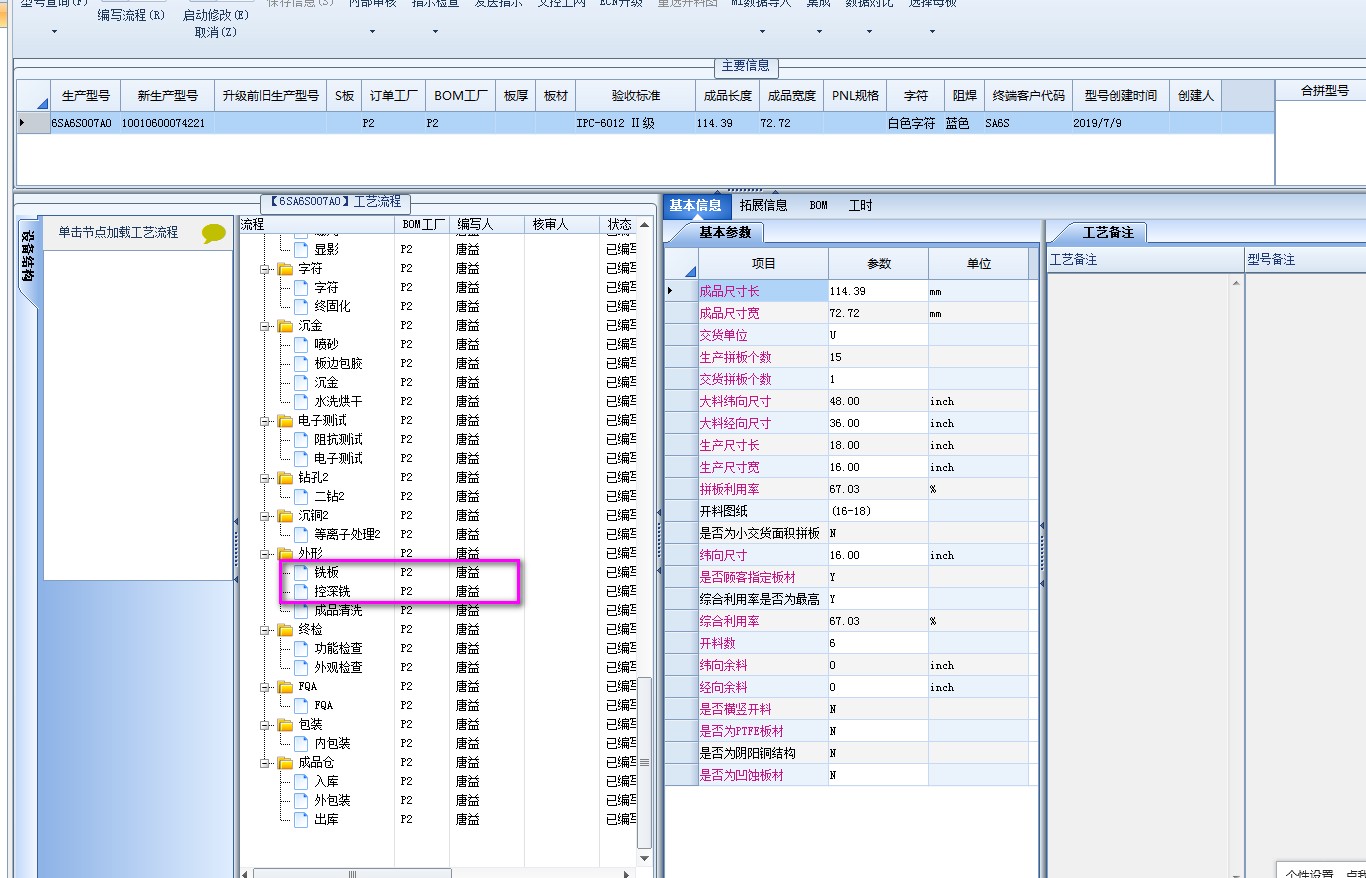Click the 成品仓 folder icon
Image resolution: width=1366 pixels, height=878 pixels.
[x=285, y=762]
